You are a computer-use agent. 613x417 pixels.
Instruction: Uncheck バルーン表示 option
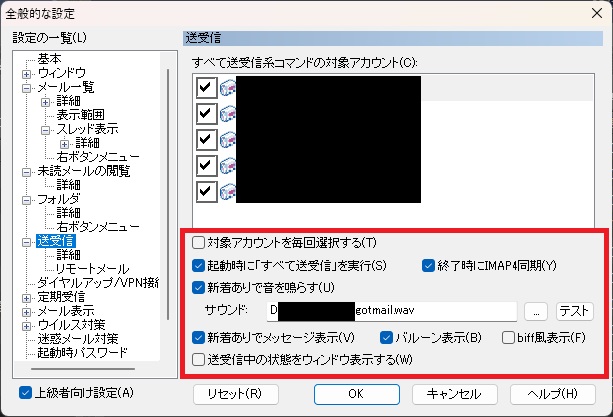[x=386, y=337]
